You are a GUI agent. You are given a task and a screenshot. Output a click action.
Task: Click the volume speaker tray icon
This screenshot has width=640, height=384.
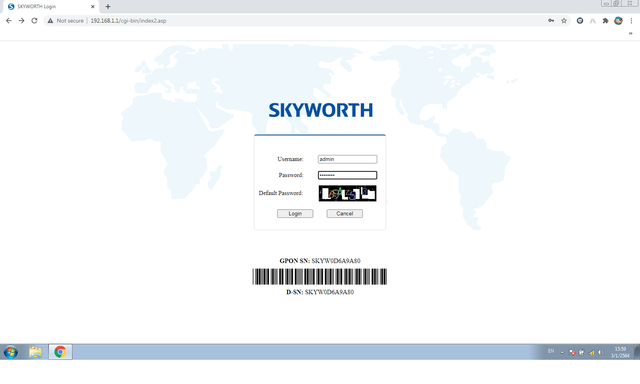(x=600, y=352)
